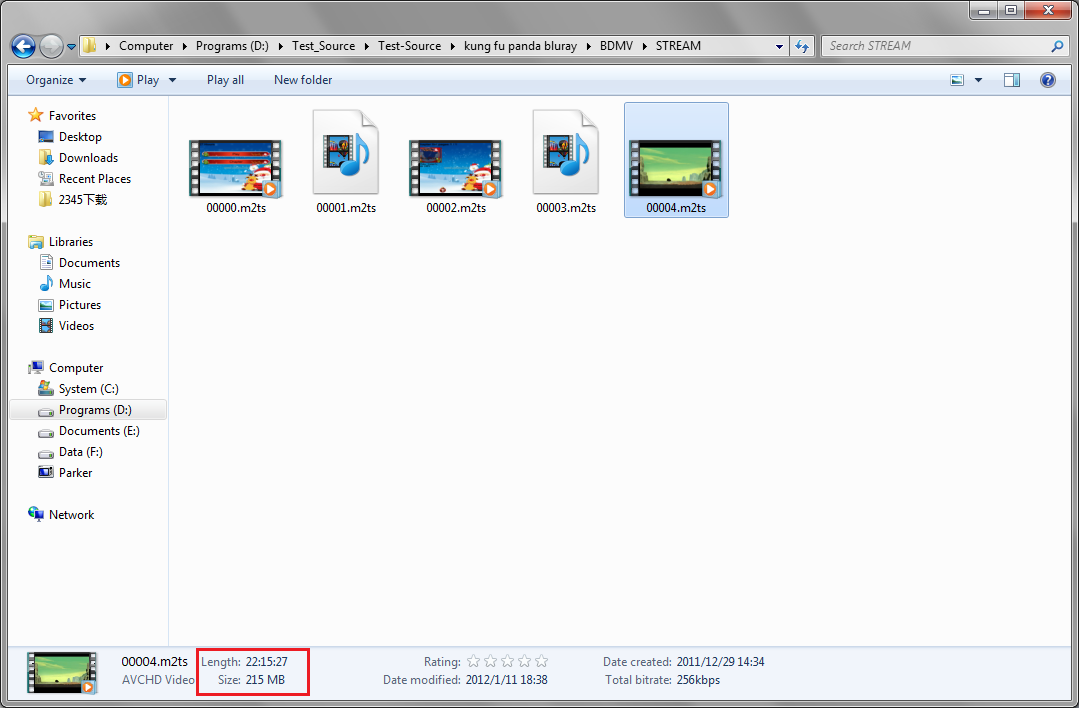Expand subfolders arrow after BDMV breadcrumb

coord(645,46)
